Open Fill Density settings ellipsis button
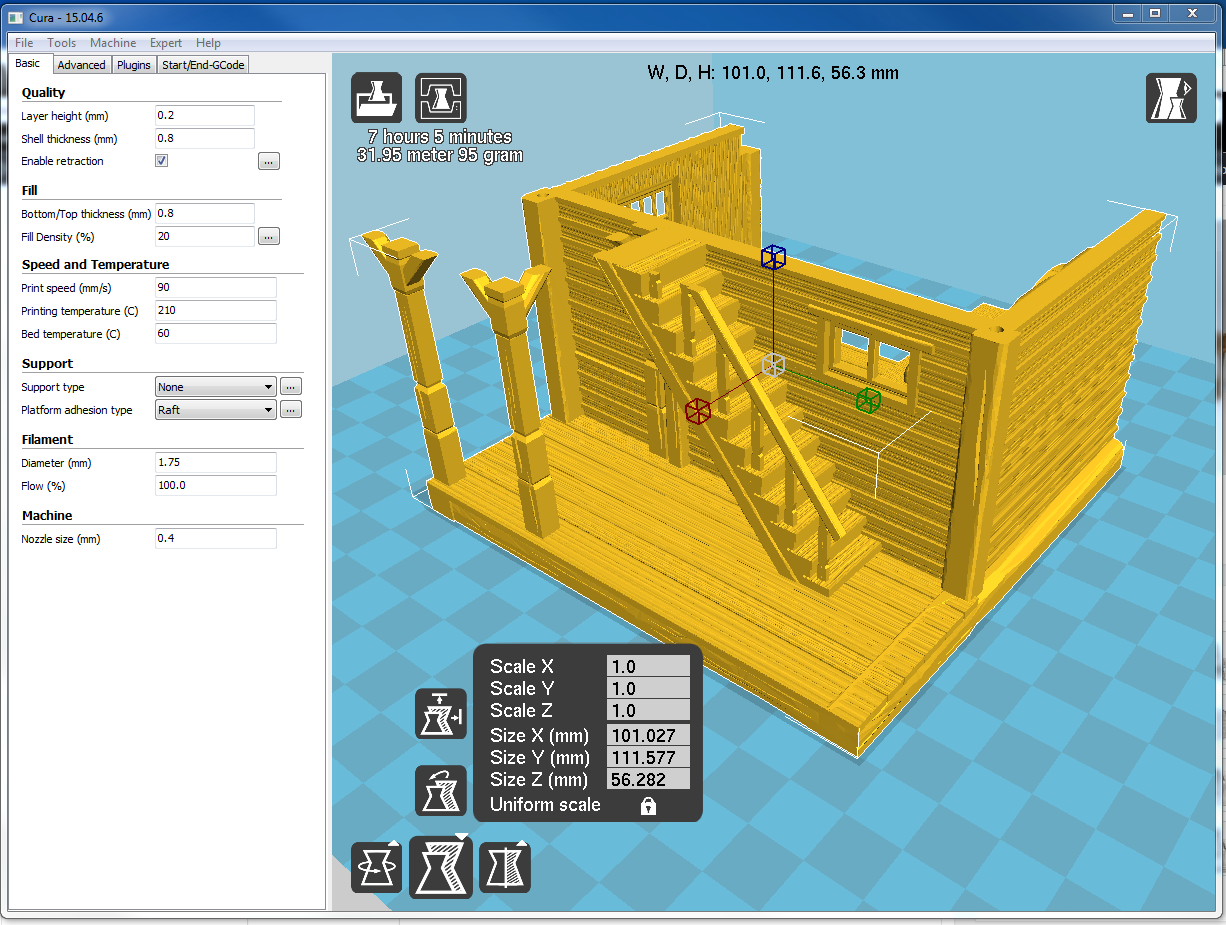 tap(269, 237)
